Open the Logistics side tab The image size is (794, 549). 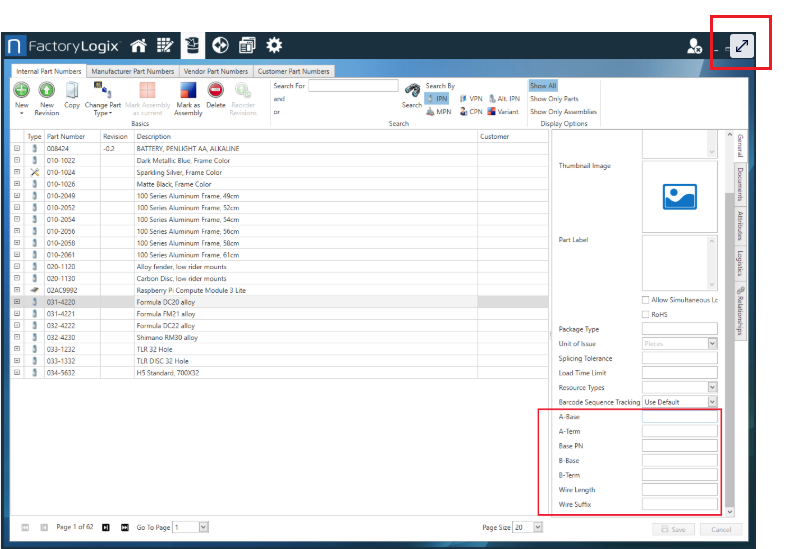740,263
